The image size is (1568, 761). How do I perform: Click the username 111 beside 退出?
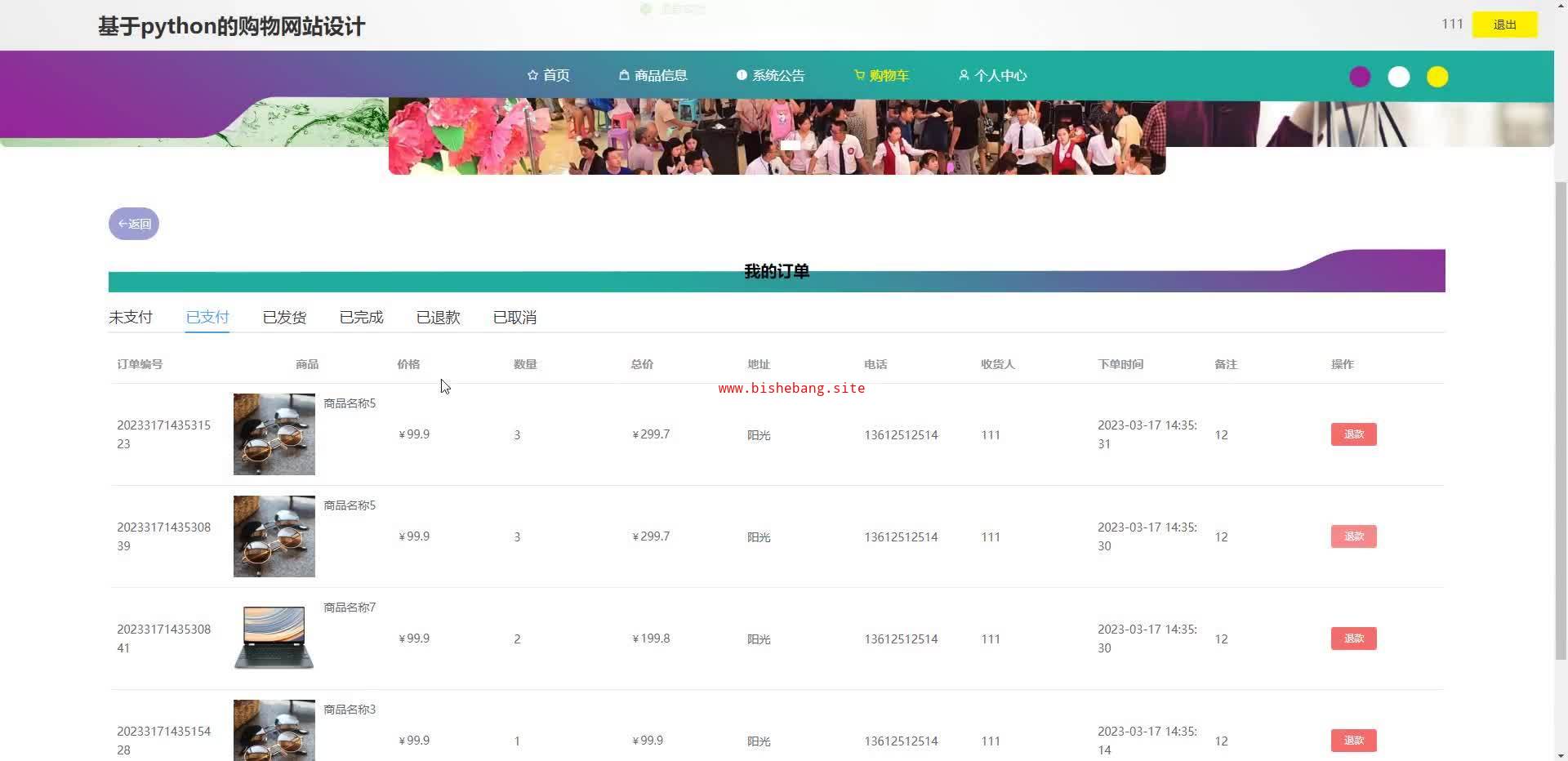(x=1452, y=24)
